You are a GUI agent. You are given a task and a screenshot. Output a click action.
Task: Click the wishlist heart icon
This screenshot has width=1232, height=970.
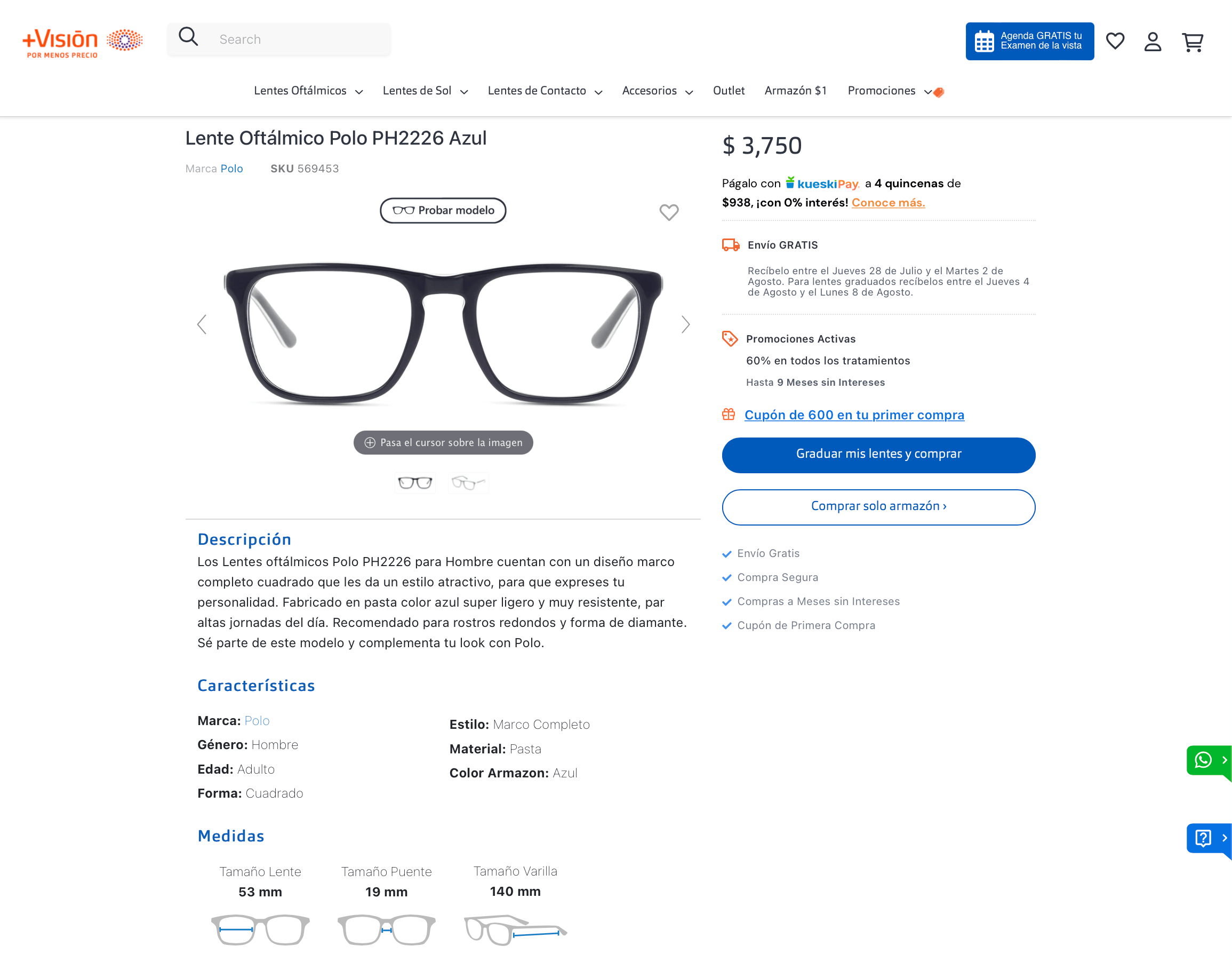point(1116,41)
